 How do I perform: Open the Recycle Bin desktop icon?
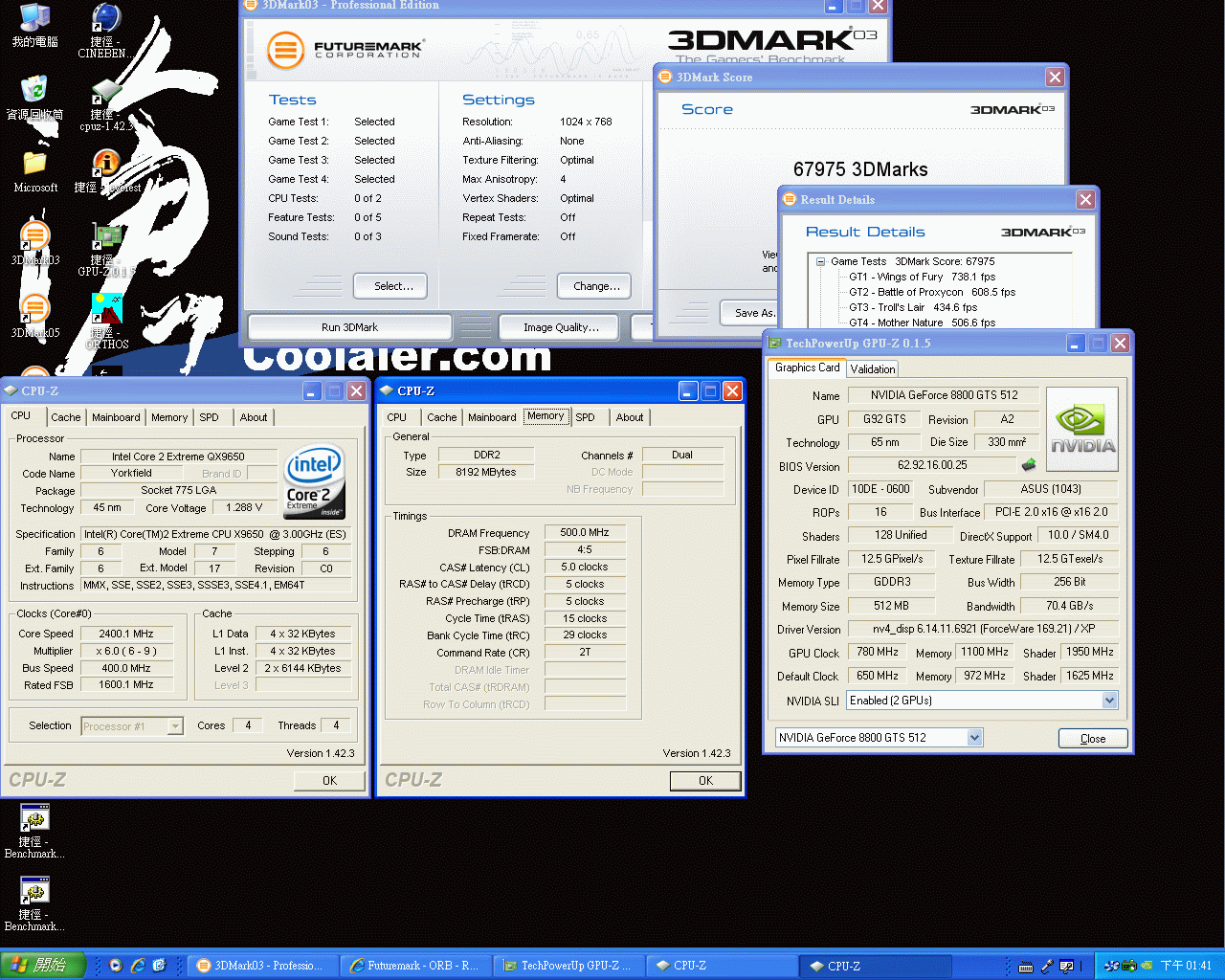pyautogui.click(x=34, y=98)
